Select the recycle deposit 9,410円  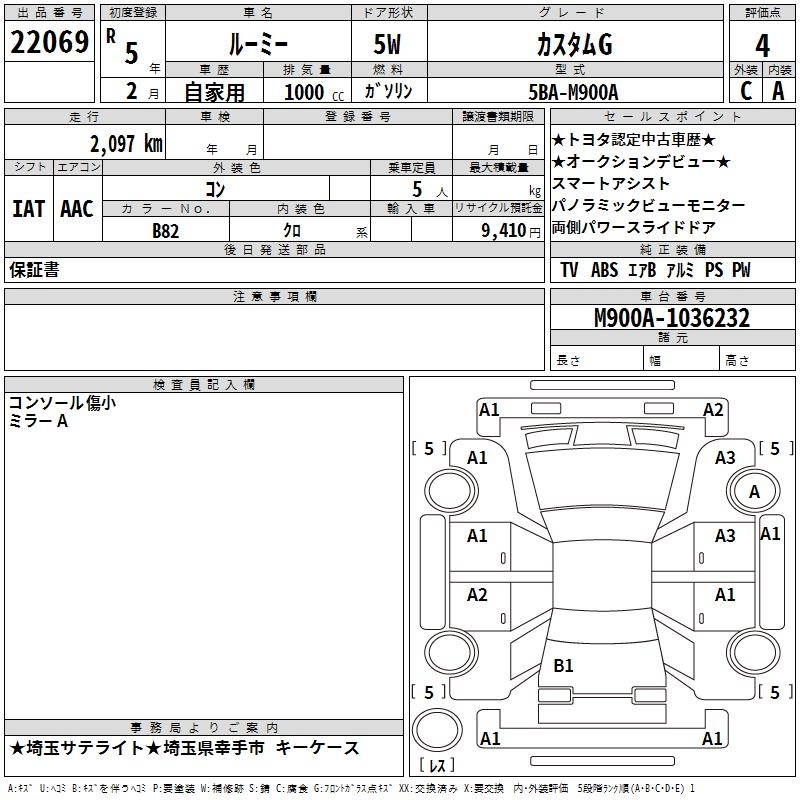[511, 231]
